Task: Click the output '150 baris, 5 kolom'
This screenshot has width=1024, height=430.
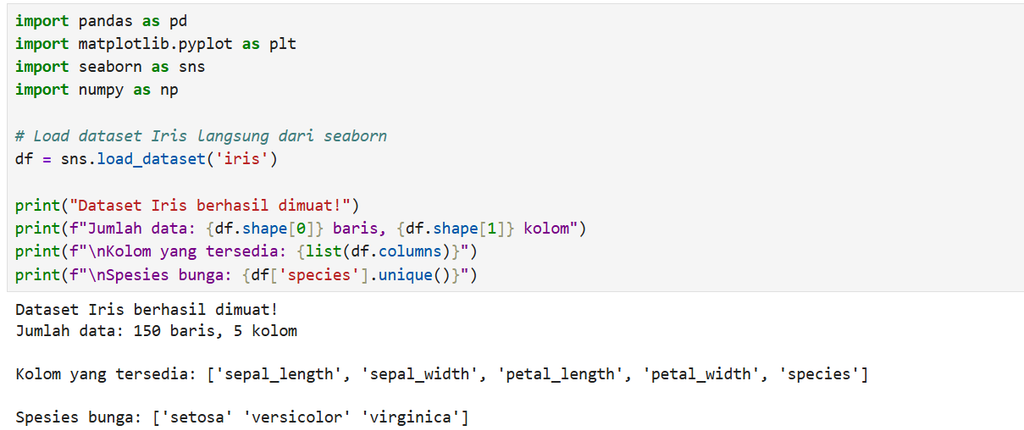Action: pos(215,331)
